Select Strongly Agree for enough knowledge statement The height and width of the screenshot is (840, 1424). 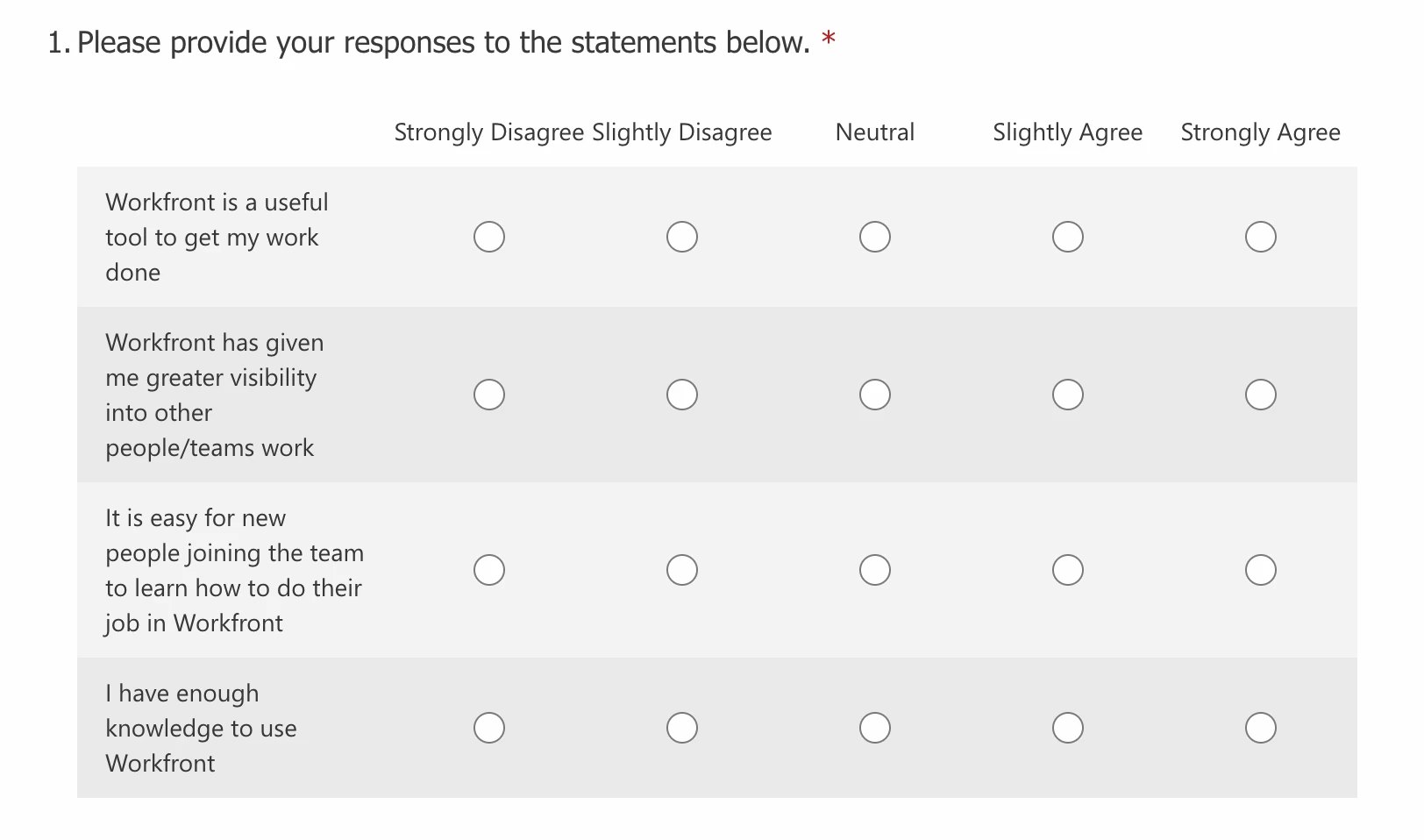tap(1261, 728)
